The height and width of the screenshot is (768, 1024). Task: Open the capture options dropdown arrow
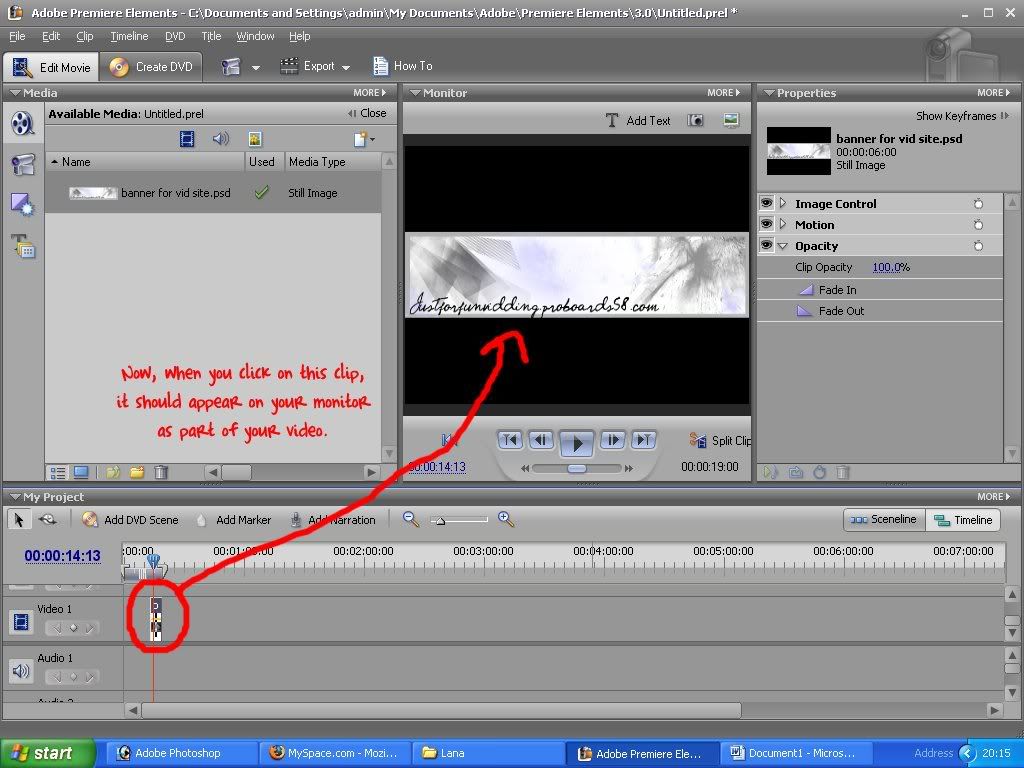(x=256, y=67)
